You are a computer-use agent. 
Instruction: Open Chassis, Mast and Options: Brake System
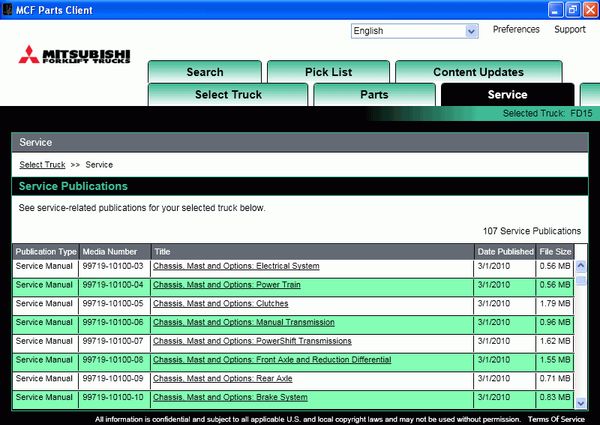[230, 397]
